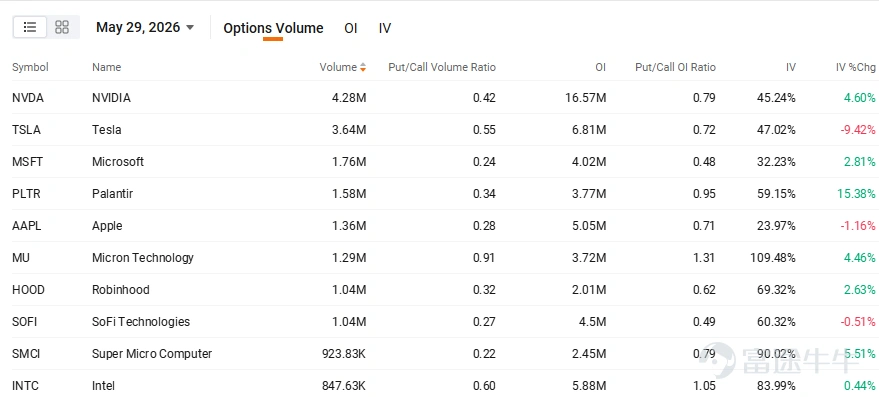Click Apple IV %Chg -1.16%
The width and height of the screenshot is (879, 397).
click(x=858, y=226)
